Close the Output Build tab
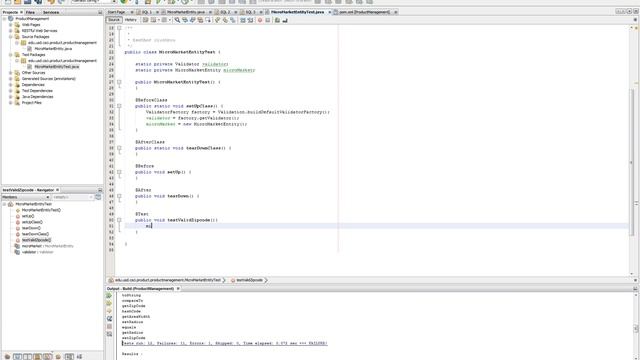The height and width of the screenshot is (360, 640). tap(178, 289)
